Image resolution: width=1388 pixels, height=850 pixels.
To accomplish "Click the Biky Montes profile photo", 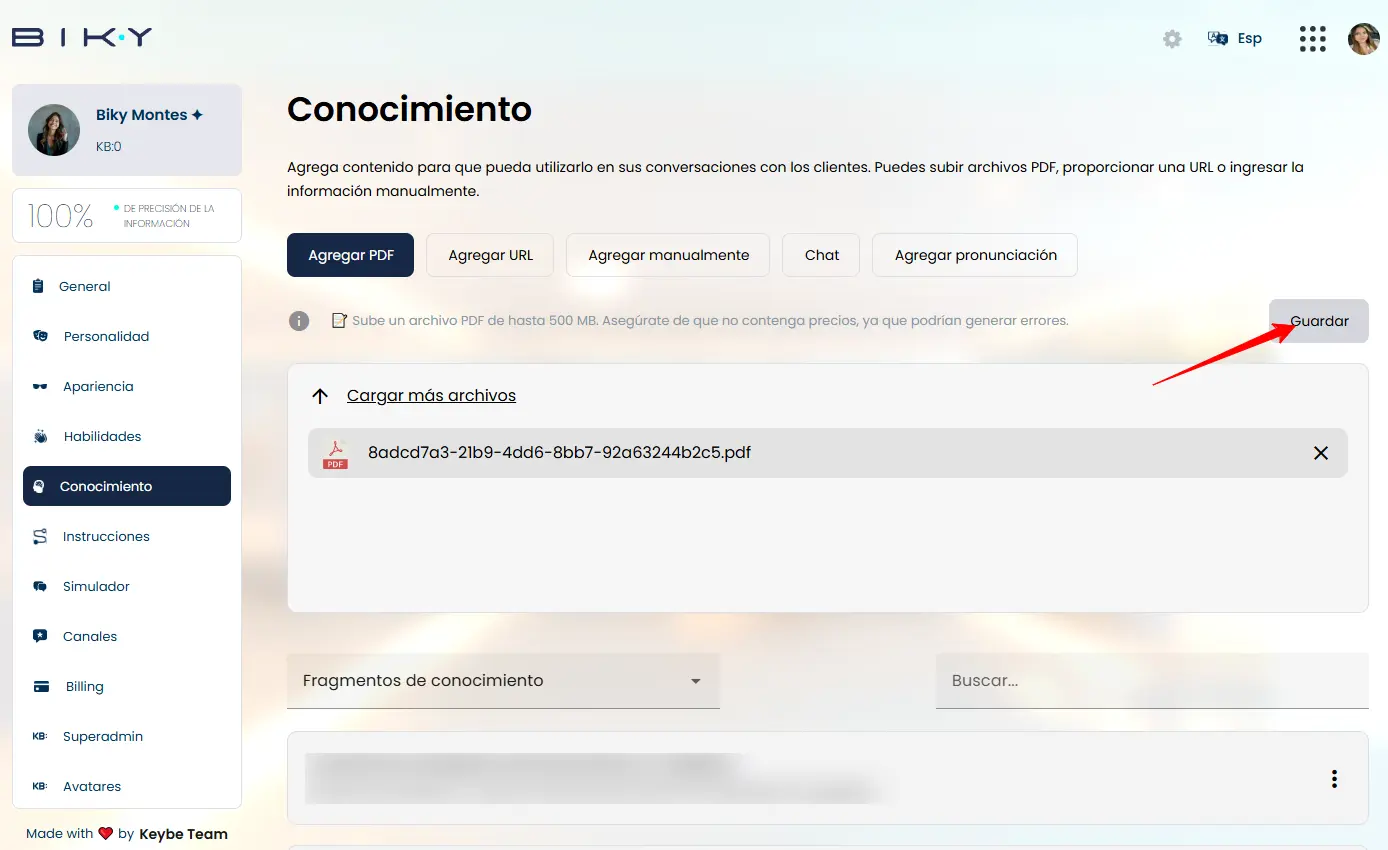I will pos(54,130).
